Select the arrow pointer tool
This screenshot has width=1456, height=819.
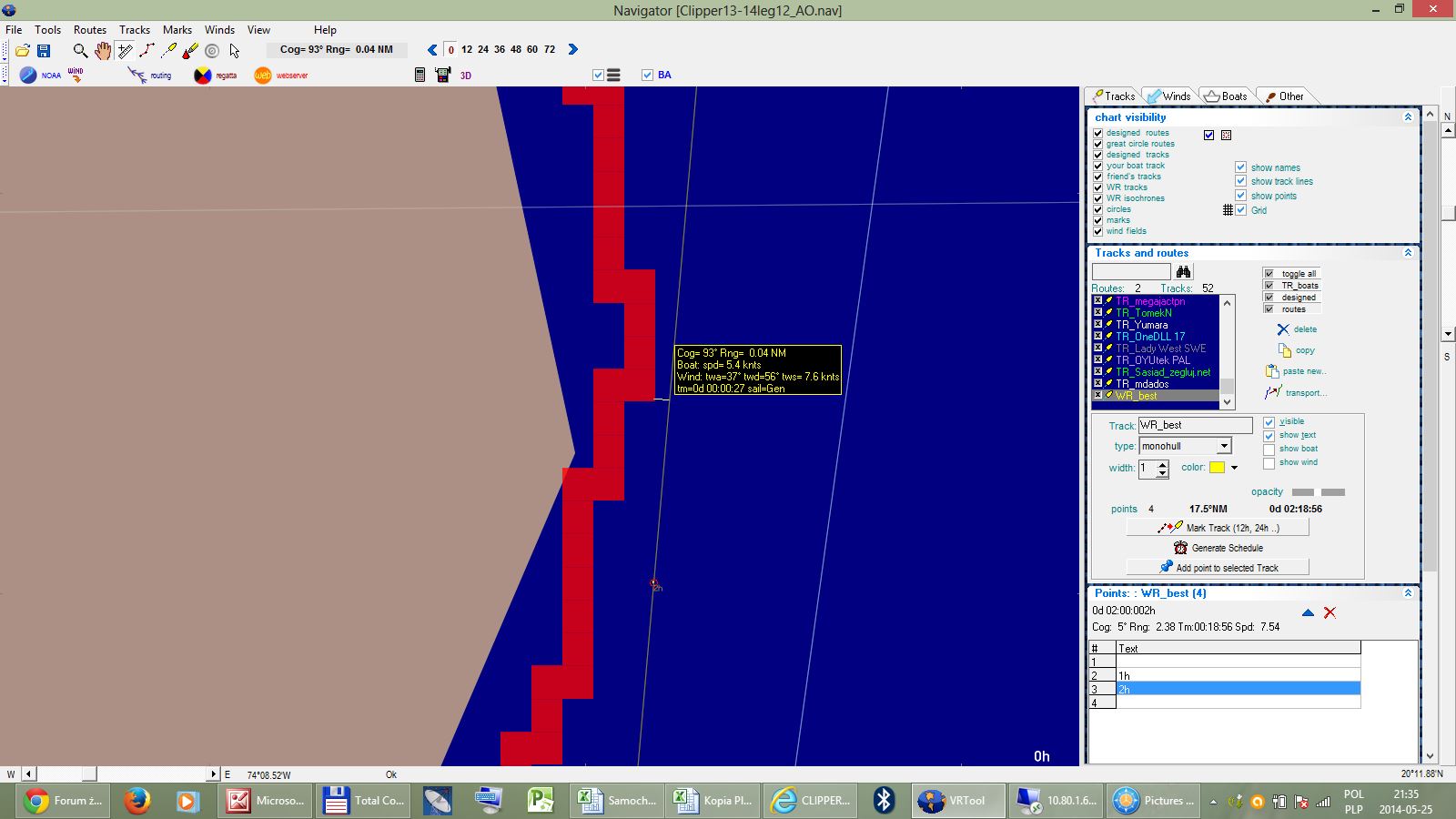[x=234, y=50]
